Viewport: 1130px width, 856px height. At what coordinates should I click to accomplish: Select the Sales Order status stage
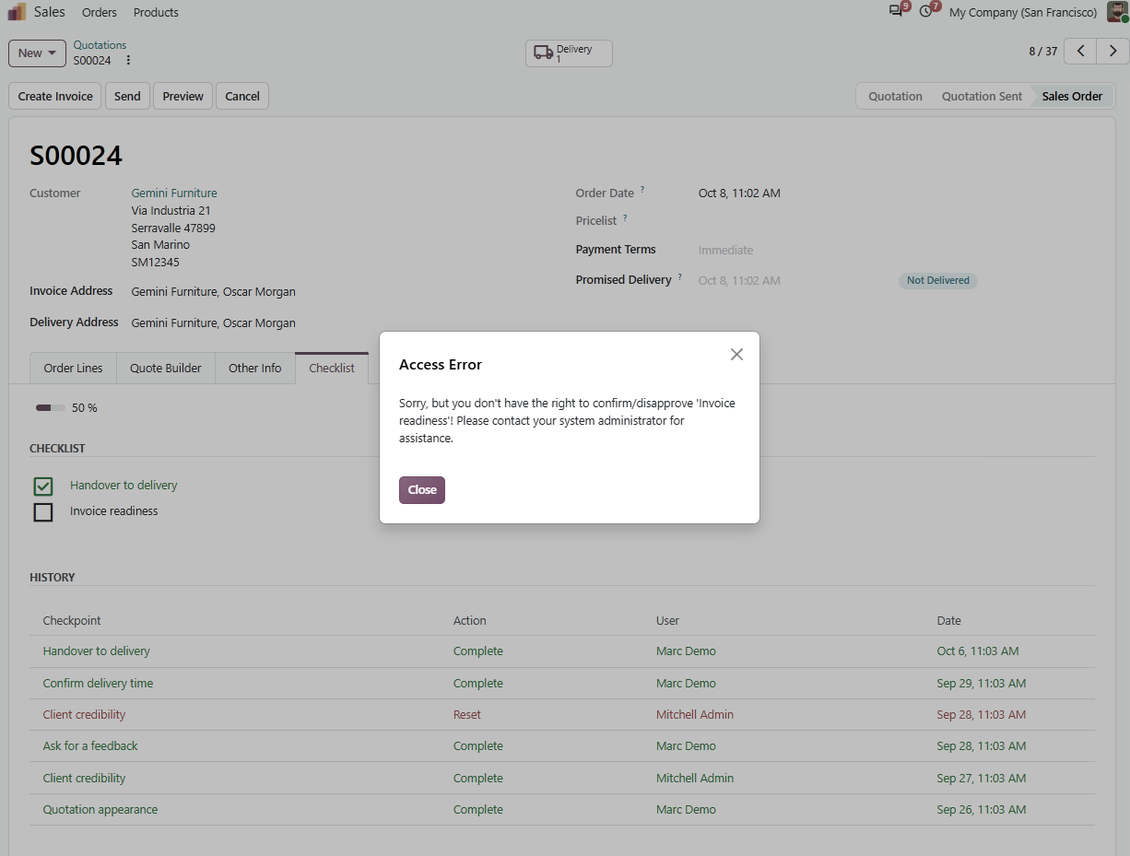coord(1072,96)
